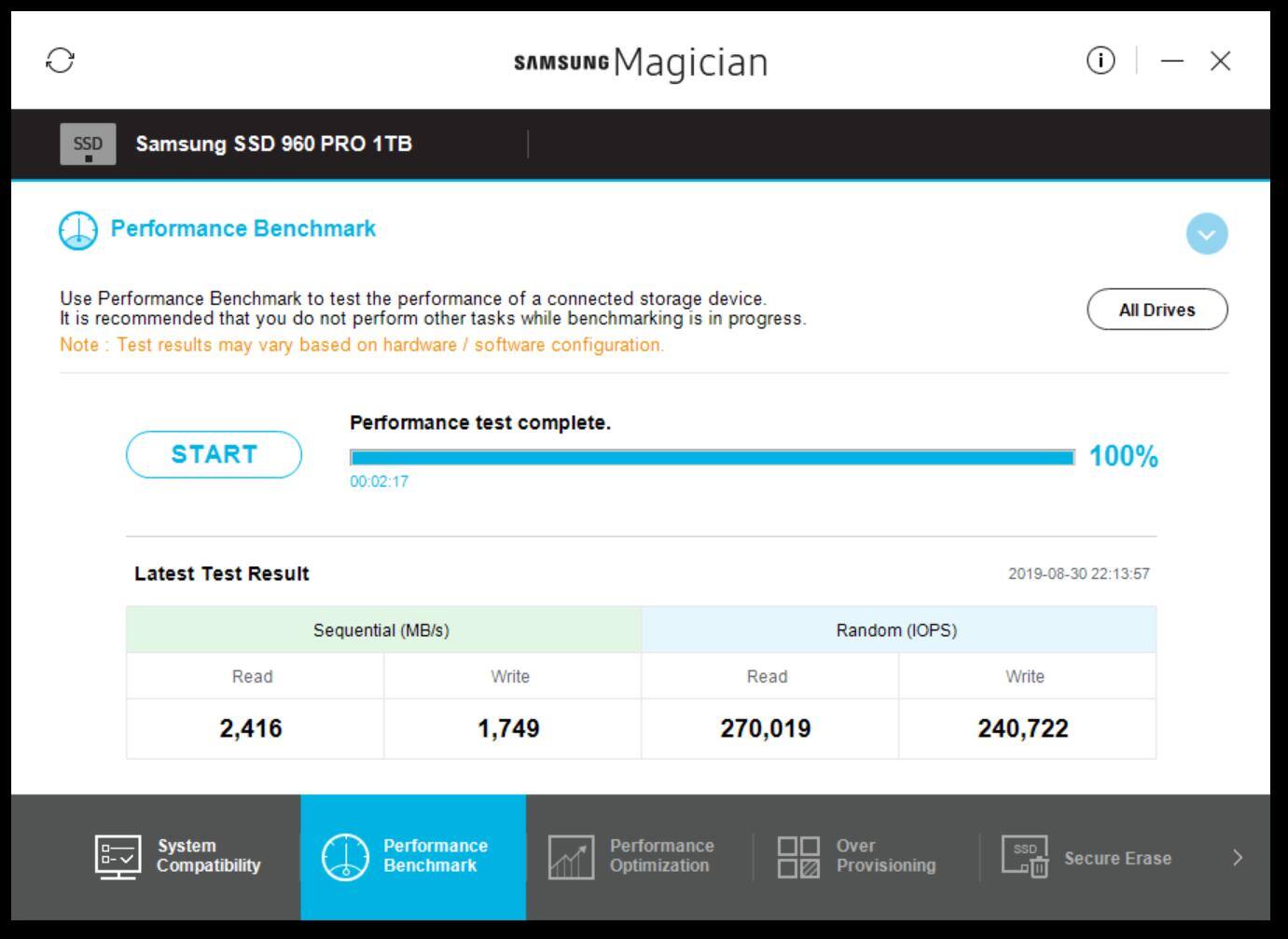
Task: Click the Secure Erase trash icon
Action: [x=1025, y=856]
